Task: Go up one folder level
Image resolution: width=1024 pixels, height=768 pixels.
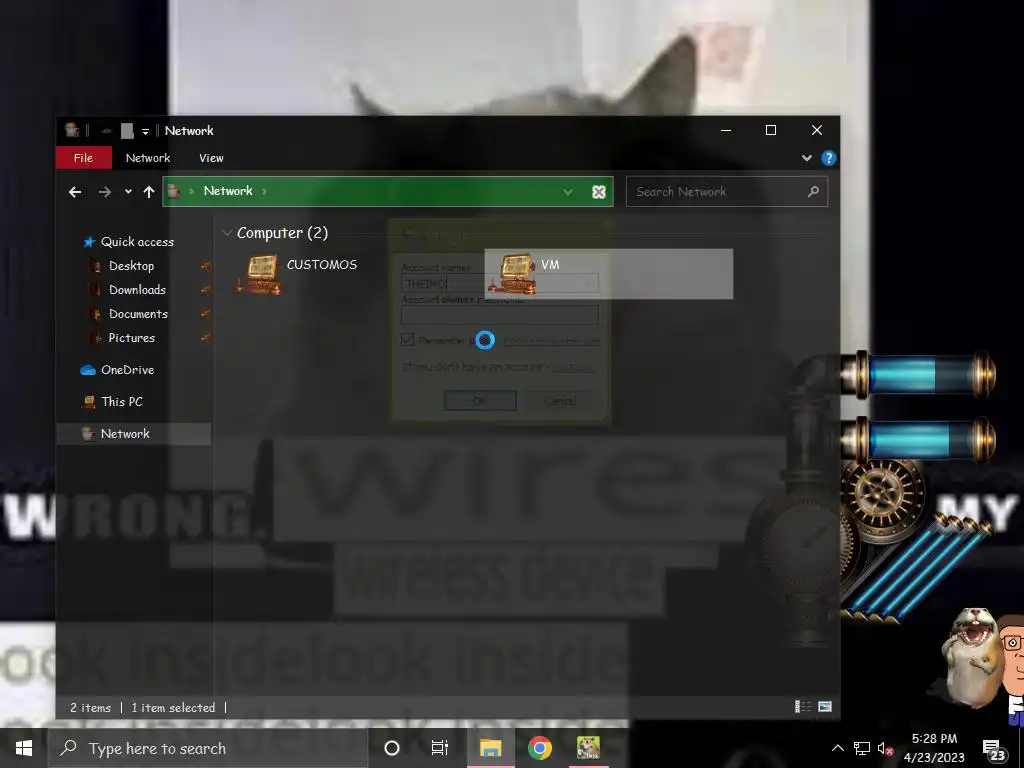Action: pyautogui.click(x=149, y=192)
